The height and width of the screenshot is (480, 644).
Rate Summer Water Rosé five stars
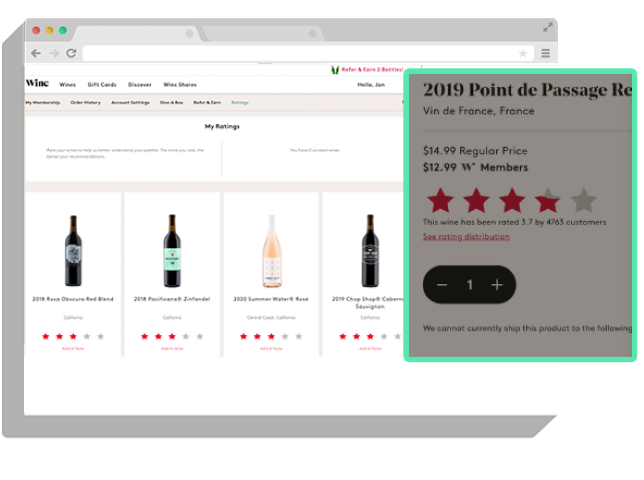[299, 337]
